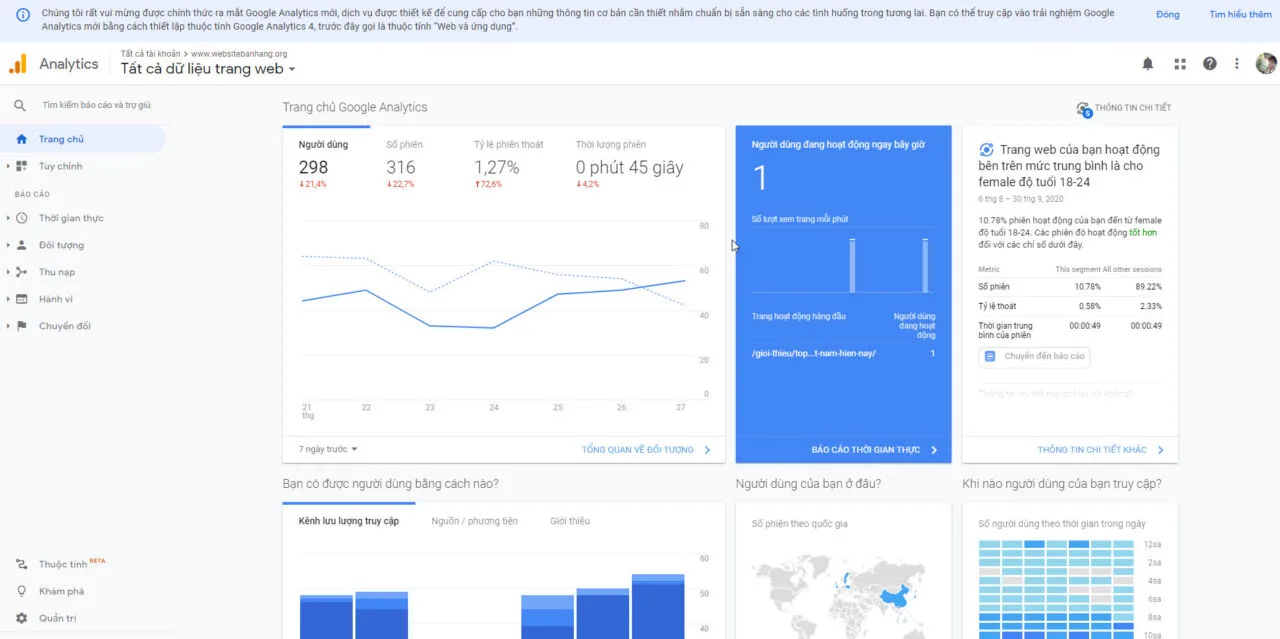This screenshot has width=1280, height=639.
Task: Expand the Tùy chỉnh sidebar section
Action: coord(8,166)
